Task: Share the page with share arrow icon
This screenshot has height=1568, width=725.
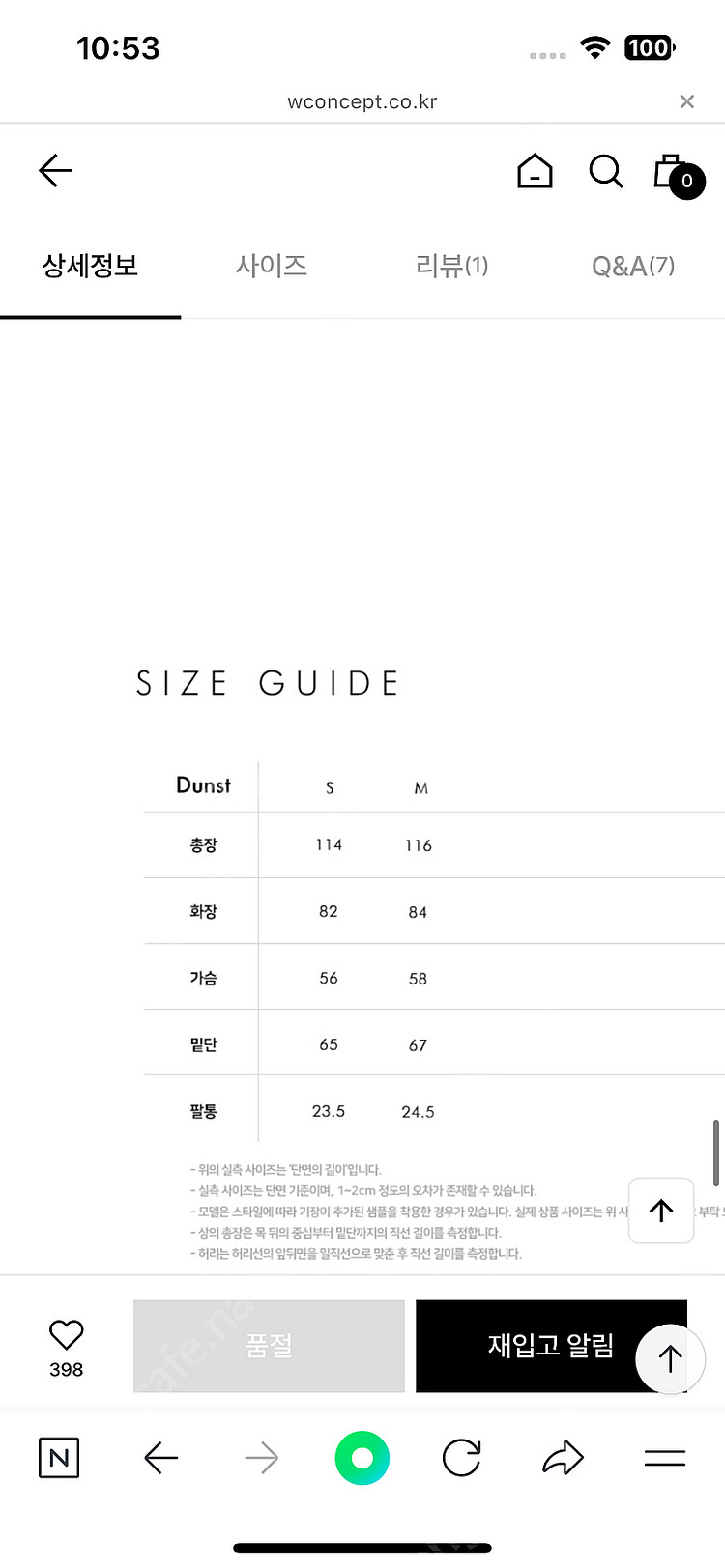Action: (563, 1458)
